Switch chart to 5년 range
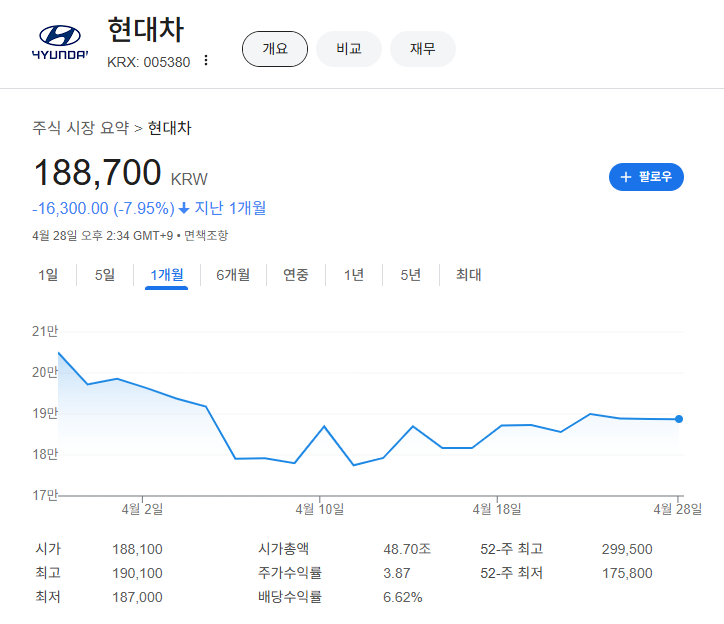The image size is (724, 624). coord(410,275)
